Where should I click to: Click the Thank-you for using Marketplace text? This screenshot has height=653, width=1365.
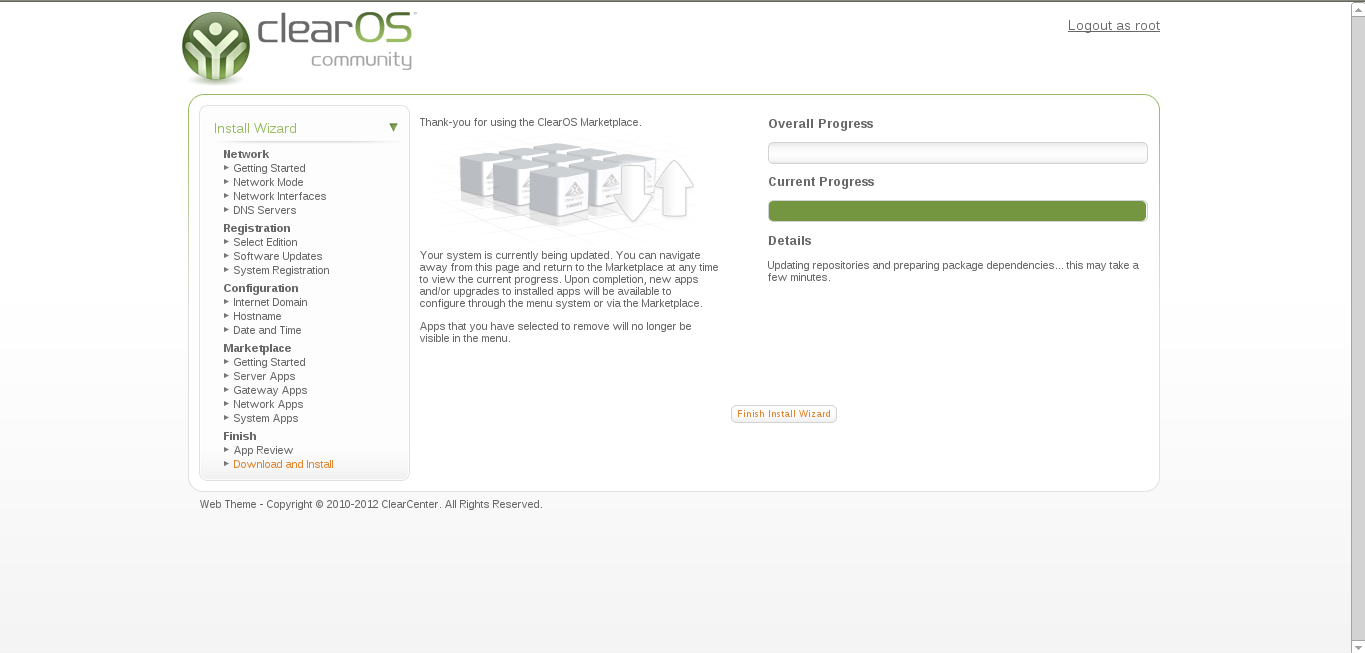(x=530, y=122)
